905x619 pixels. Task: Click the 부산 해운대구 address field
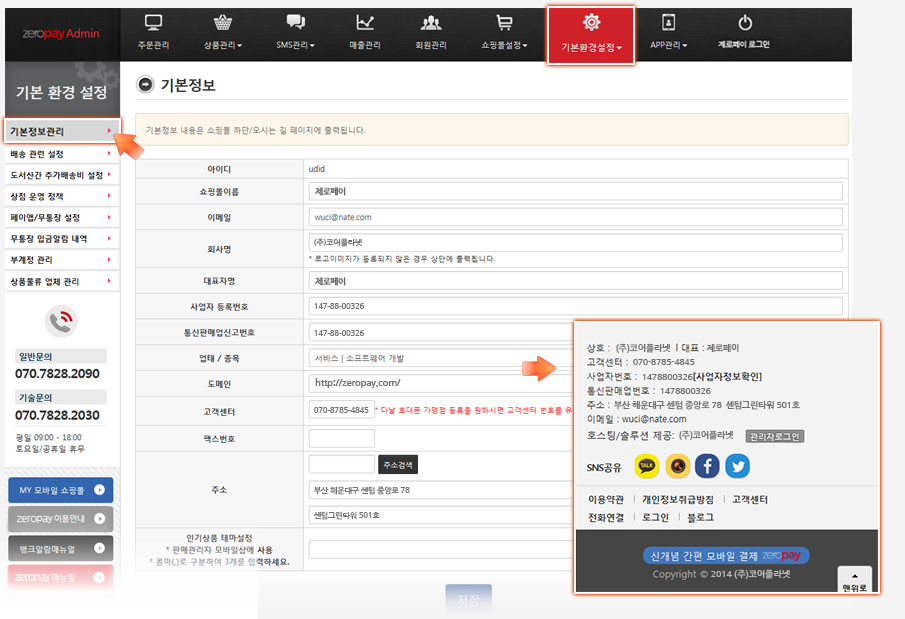coord(442,490)
